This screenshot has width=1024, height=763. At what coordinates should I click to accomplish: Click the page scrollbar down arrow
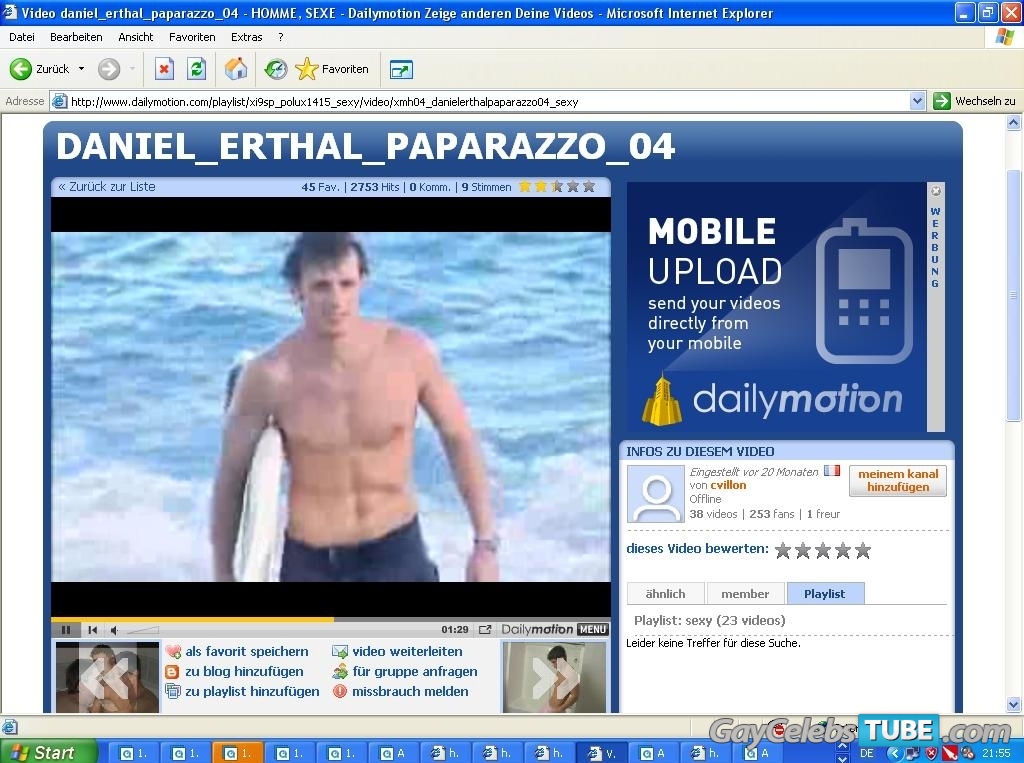1014,704
